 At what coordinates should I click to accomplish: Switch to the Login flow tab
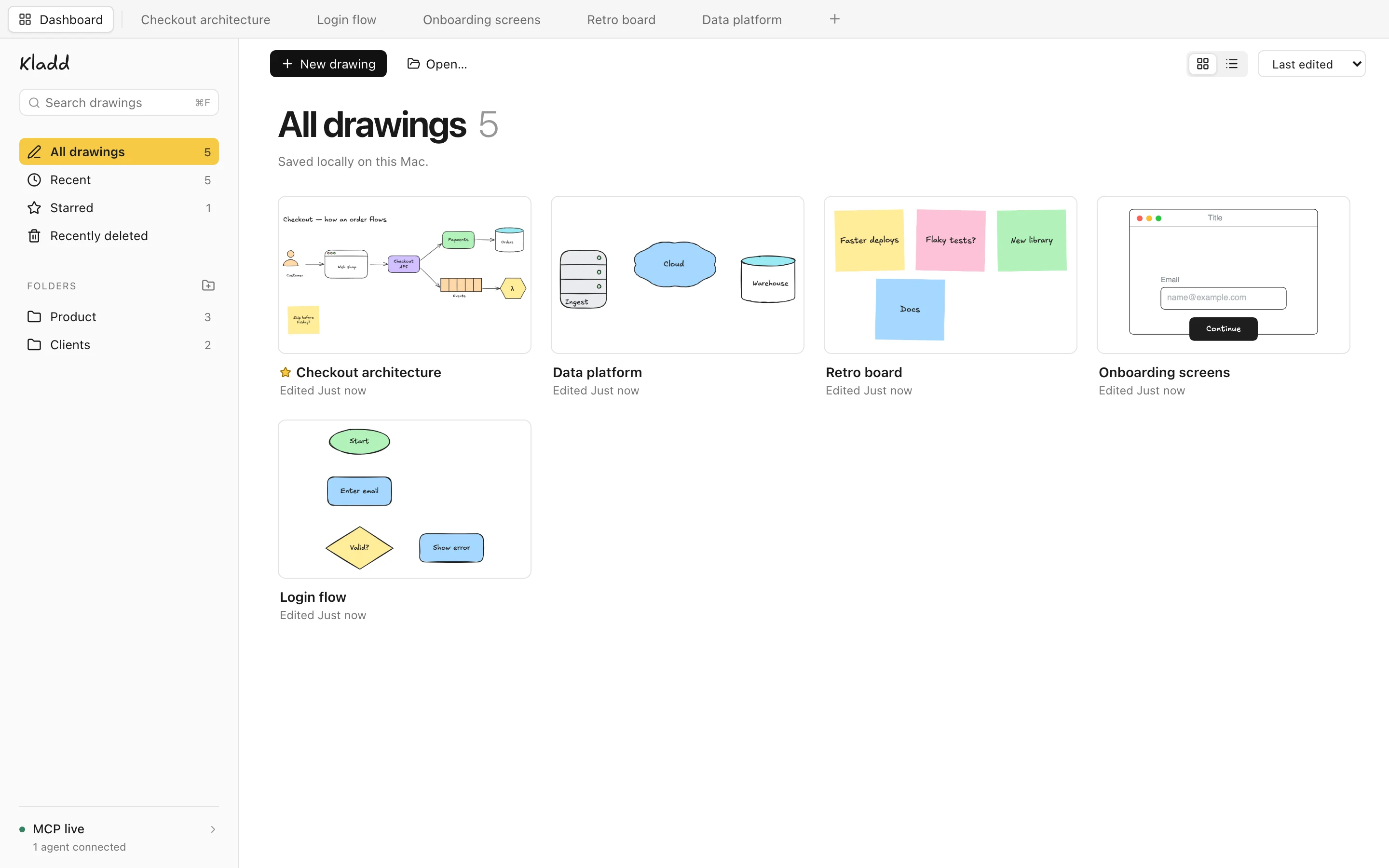tap(347, 19)
